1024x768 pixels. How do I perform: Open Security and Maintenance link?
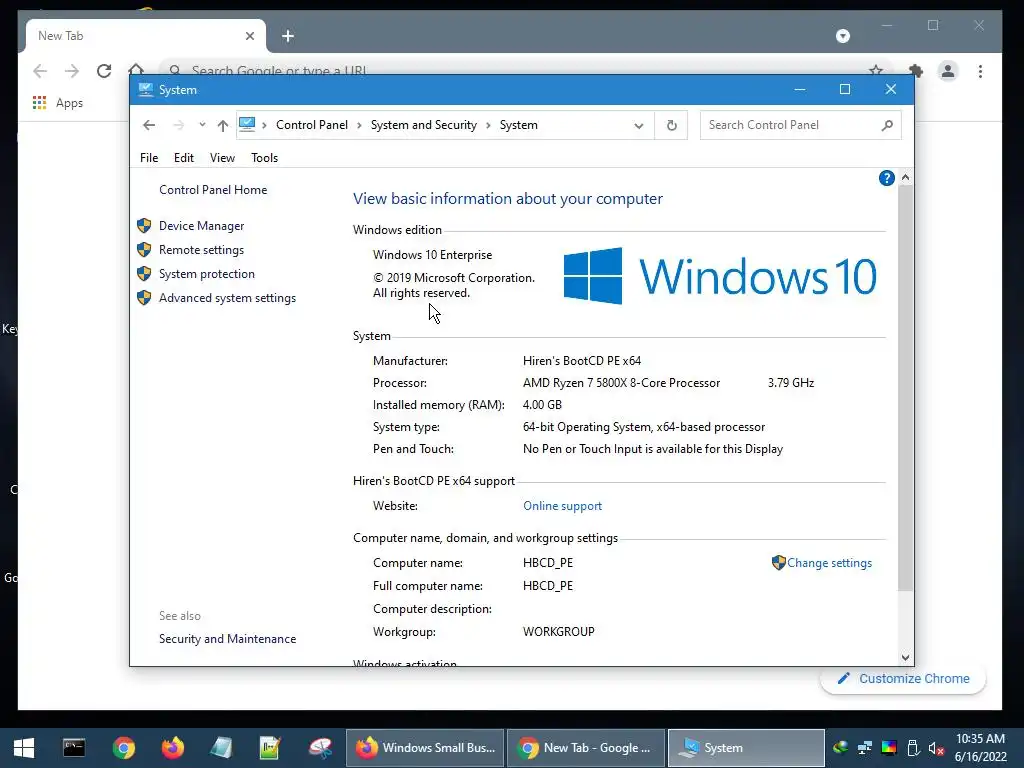click(227, 639)
